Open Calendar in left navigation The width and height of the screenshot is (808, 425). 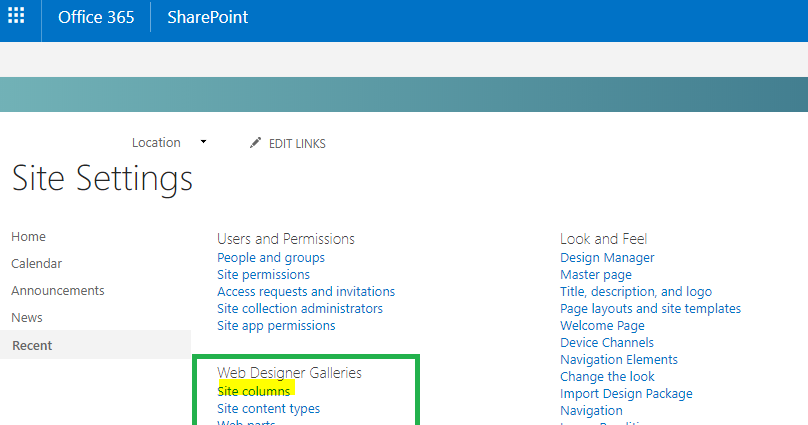pyautogui.click(x=37, y=263)
